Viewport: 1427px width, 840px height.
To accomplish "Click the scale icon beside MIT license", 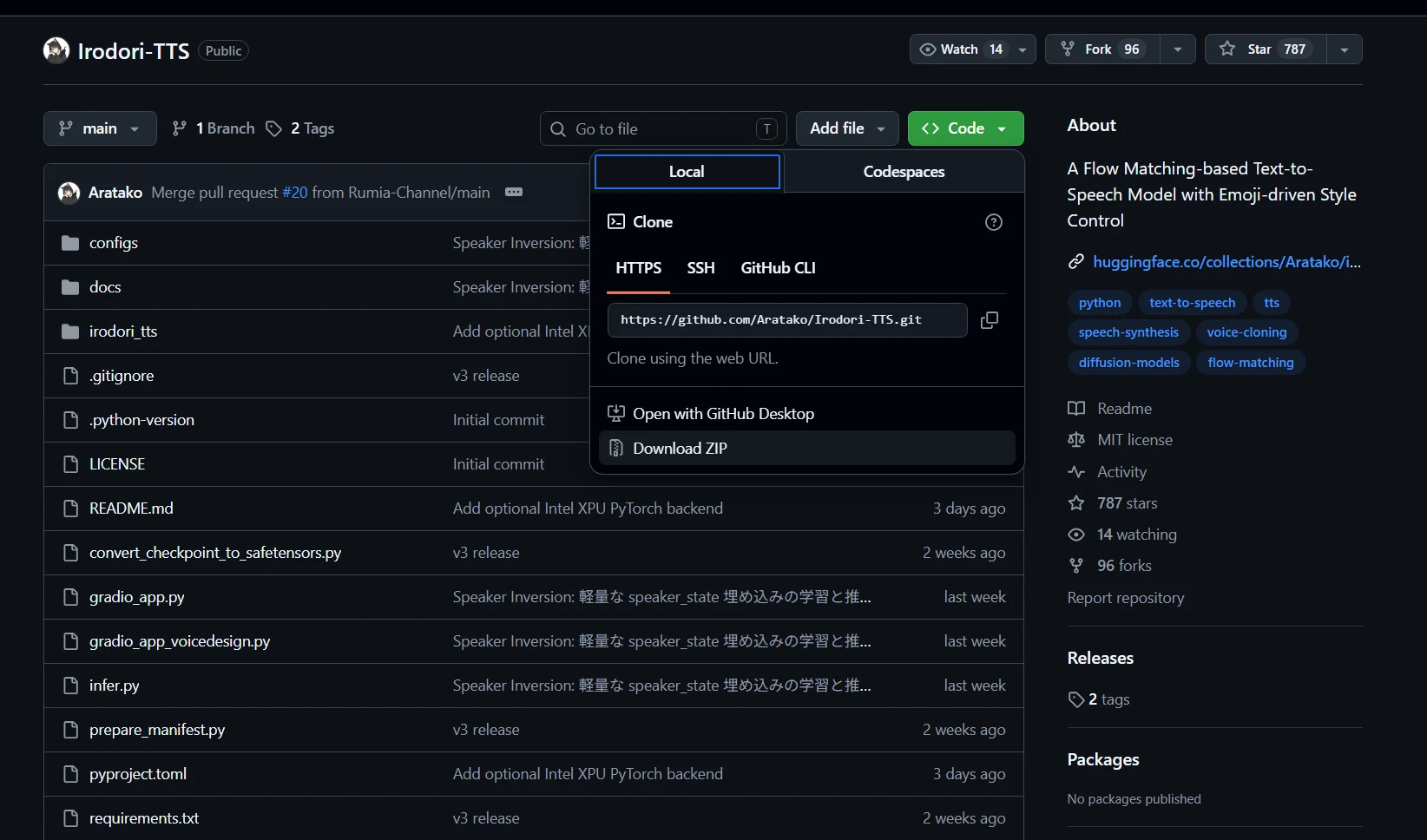I will pos(1076,440).
